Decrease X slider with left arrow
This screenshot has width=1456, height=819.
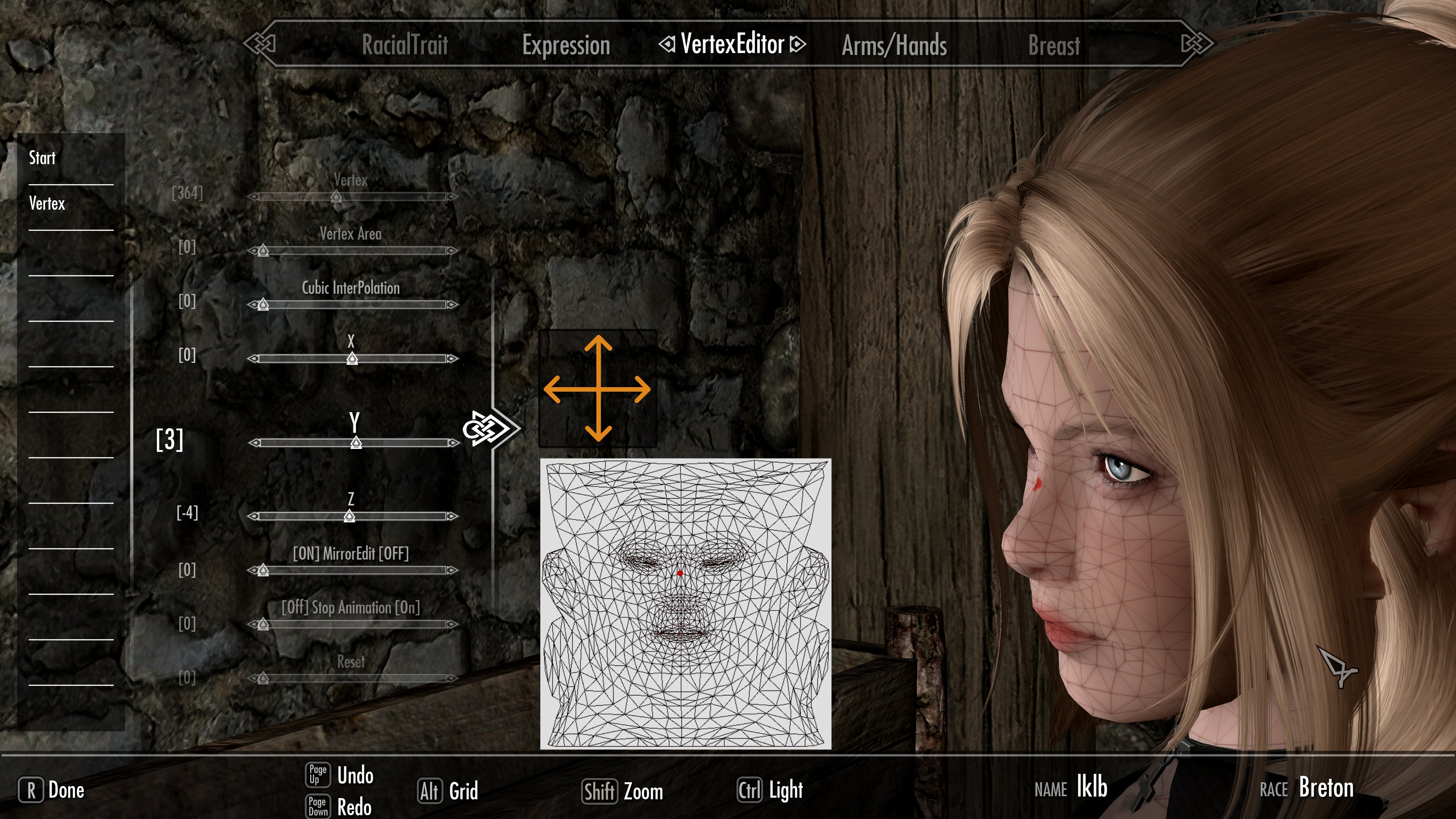[253, 358]
